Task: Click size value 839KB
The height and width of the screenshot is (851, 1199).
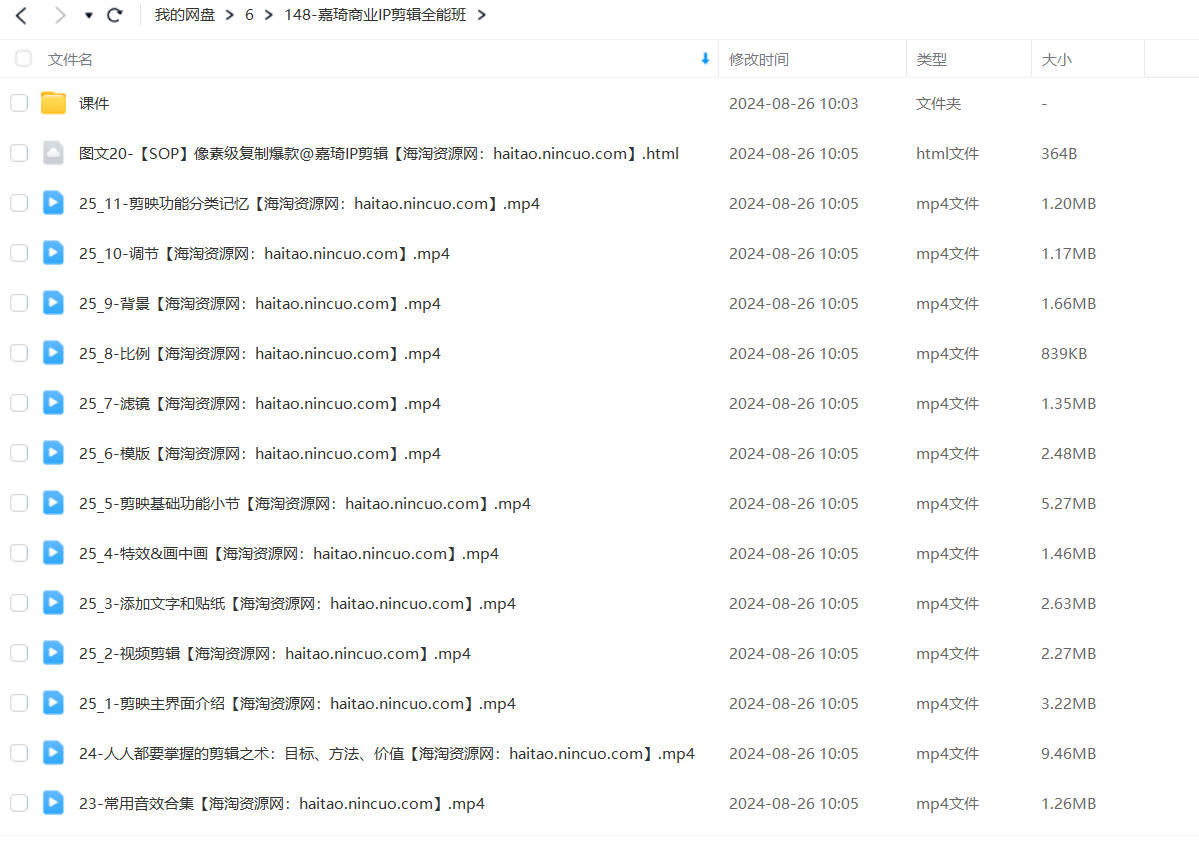Action: click(x=1064, y=353)
